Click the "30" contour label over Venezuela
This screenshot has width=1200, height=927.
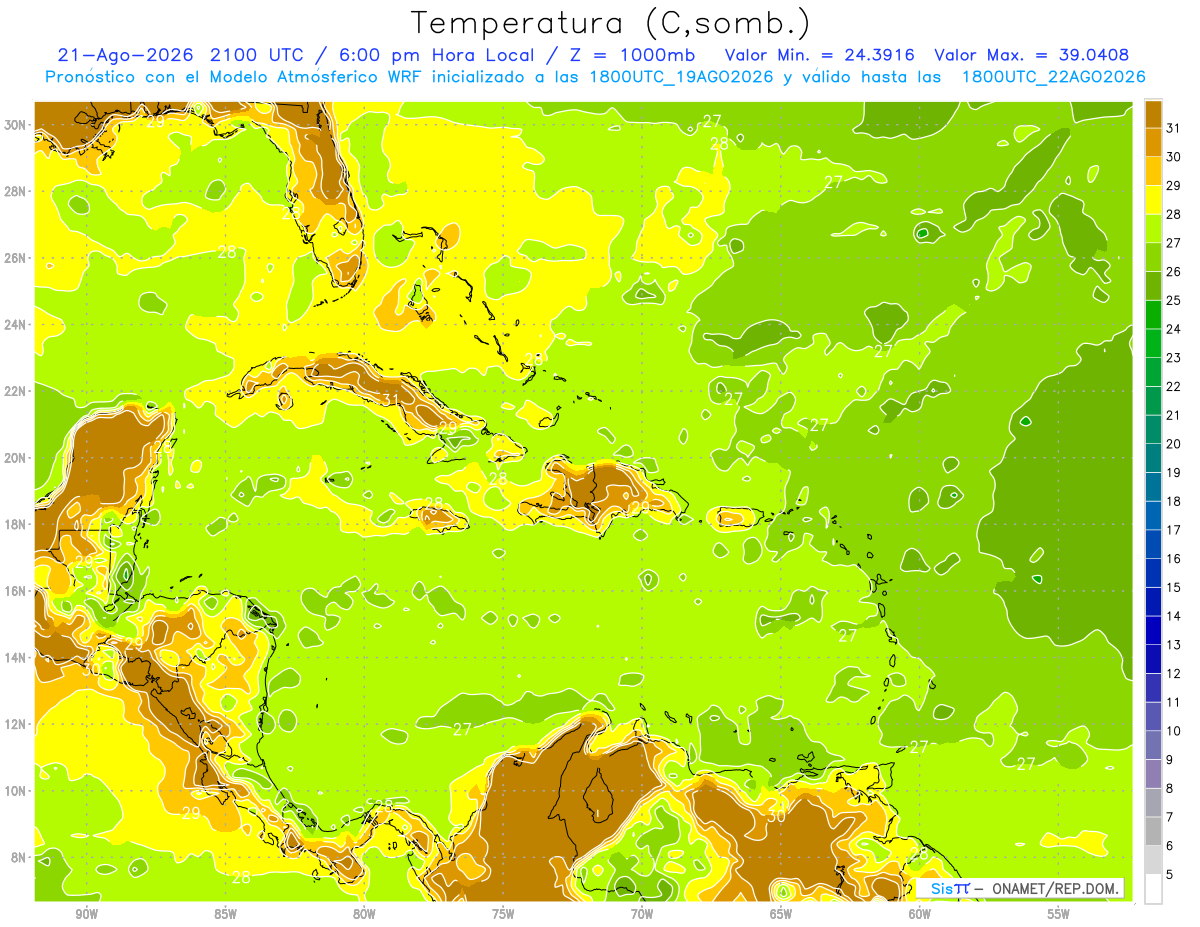click(776, 815)
